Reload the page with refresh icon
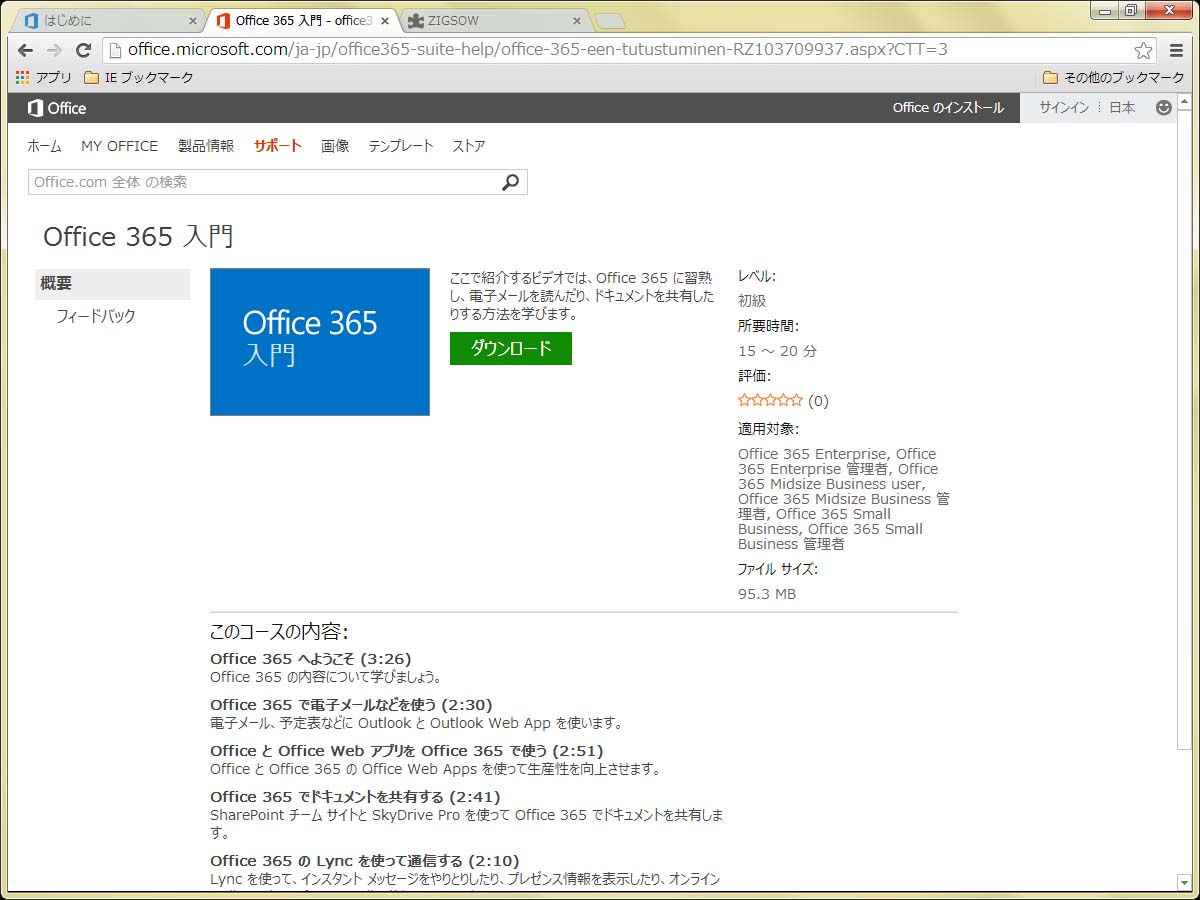This screenshot has height=900, width=1200. click(84, 50)
